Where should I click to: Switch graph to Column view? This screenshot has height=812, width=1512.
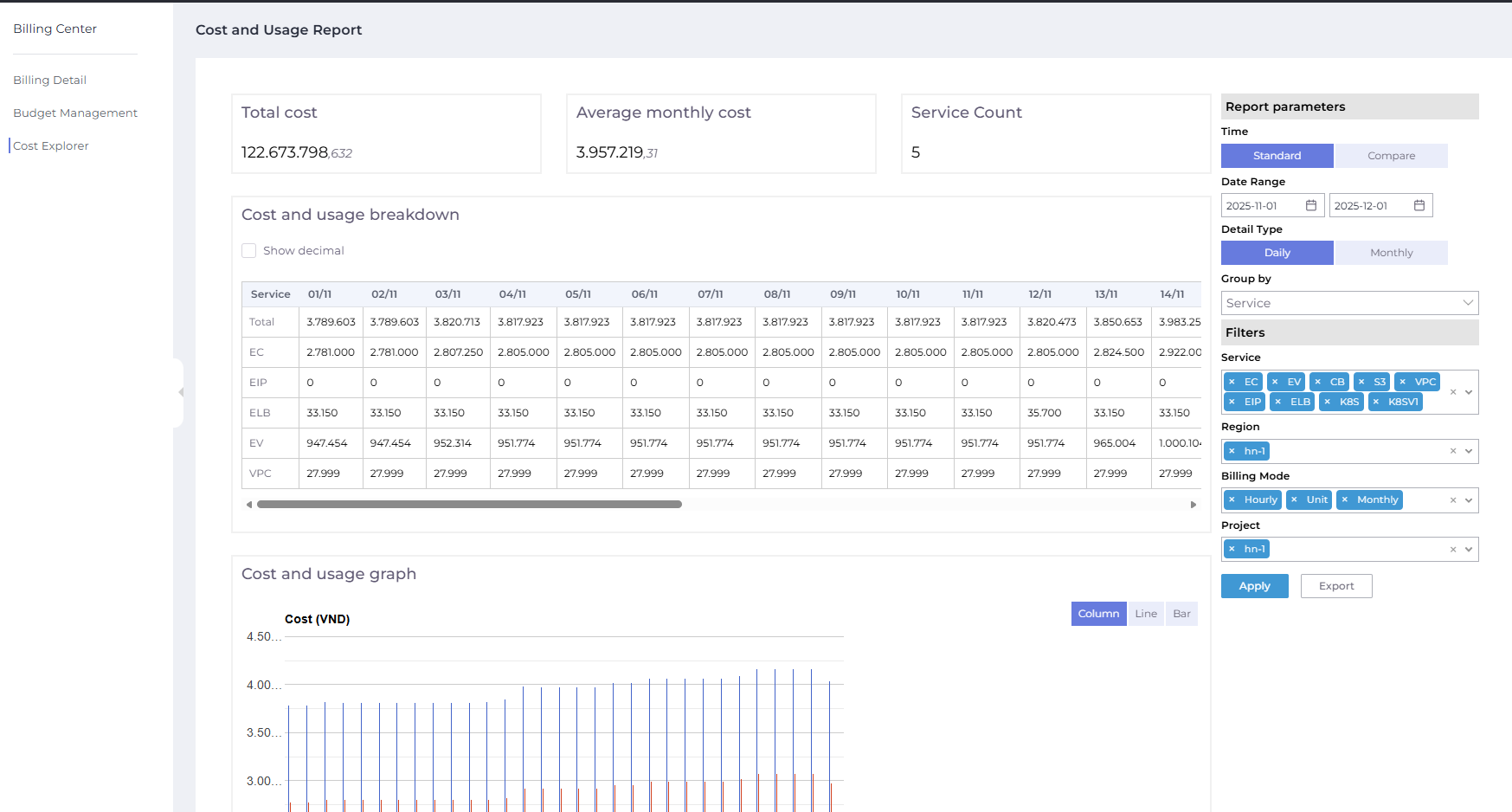coord(1098,614)
